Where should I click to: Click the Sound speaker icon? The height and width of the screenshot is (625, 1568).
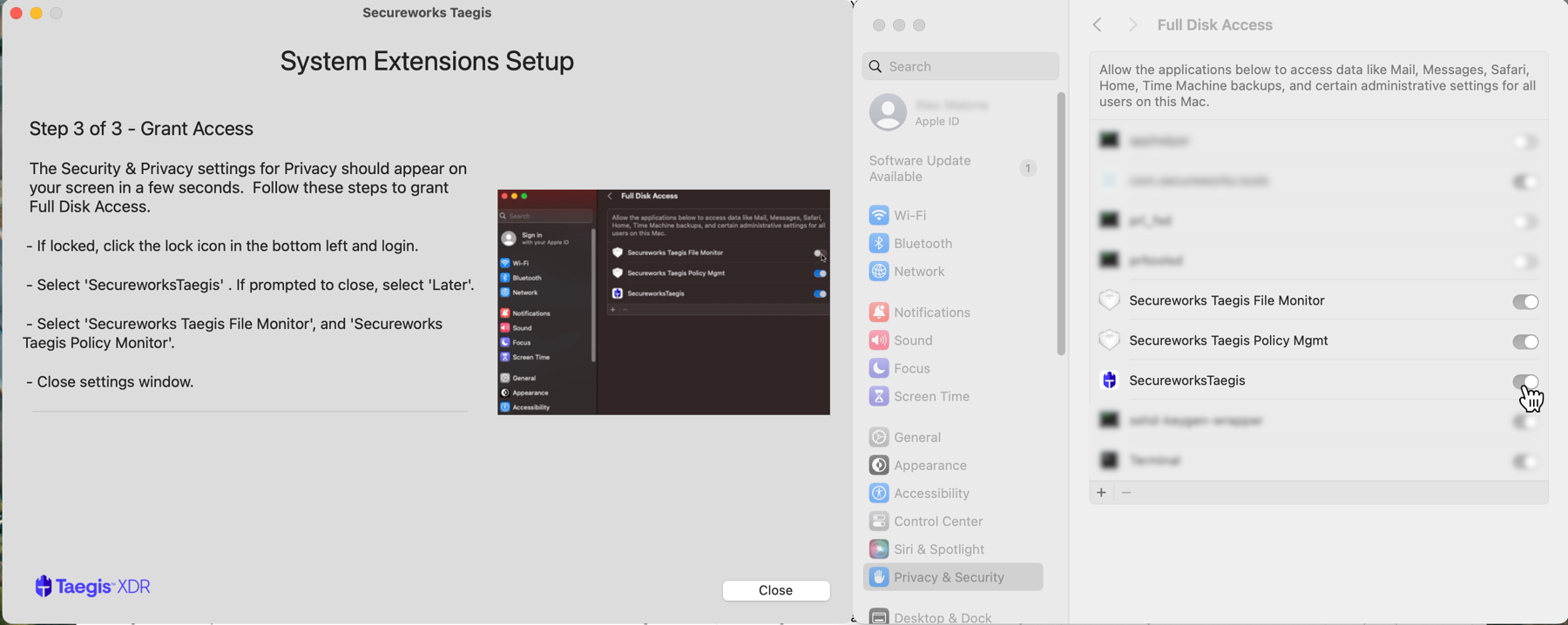879,340
